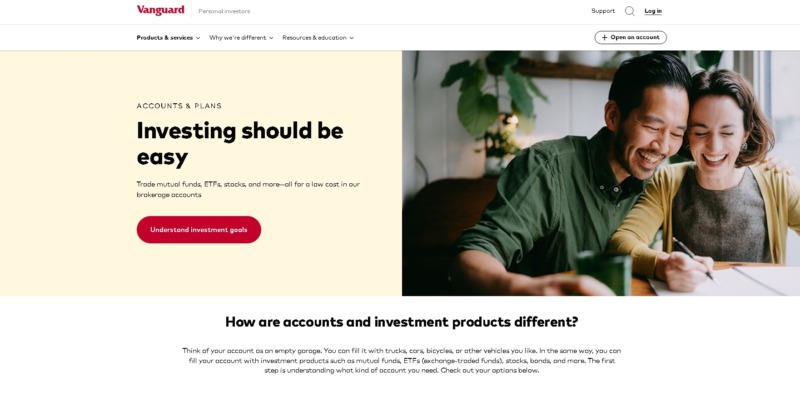Open the Products & services menu
Image resolution: width=800 pixels, height=393 pixels.
pos(168,38)
